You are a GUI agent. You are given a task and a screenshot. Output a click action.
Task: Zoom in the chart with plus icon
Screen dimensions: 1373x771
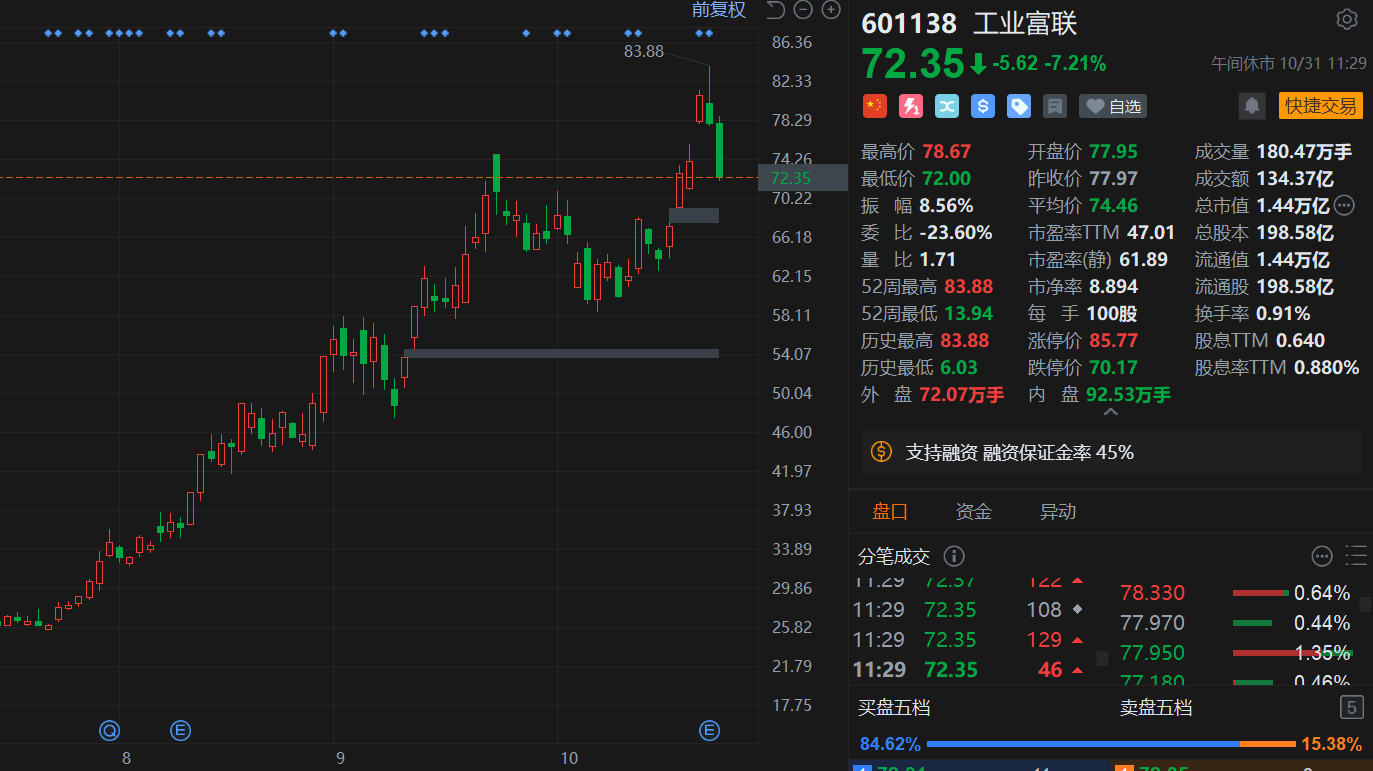pyautogui.click(x=831, y=10)
